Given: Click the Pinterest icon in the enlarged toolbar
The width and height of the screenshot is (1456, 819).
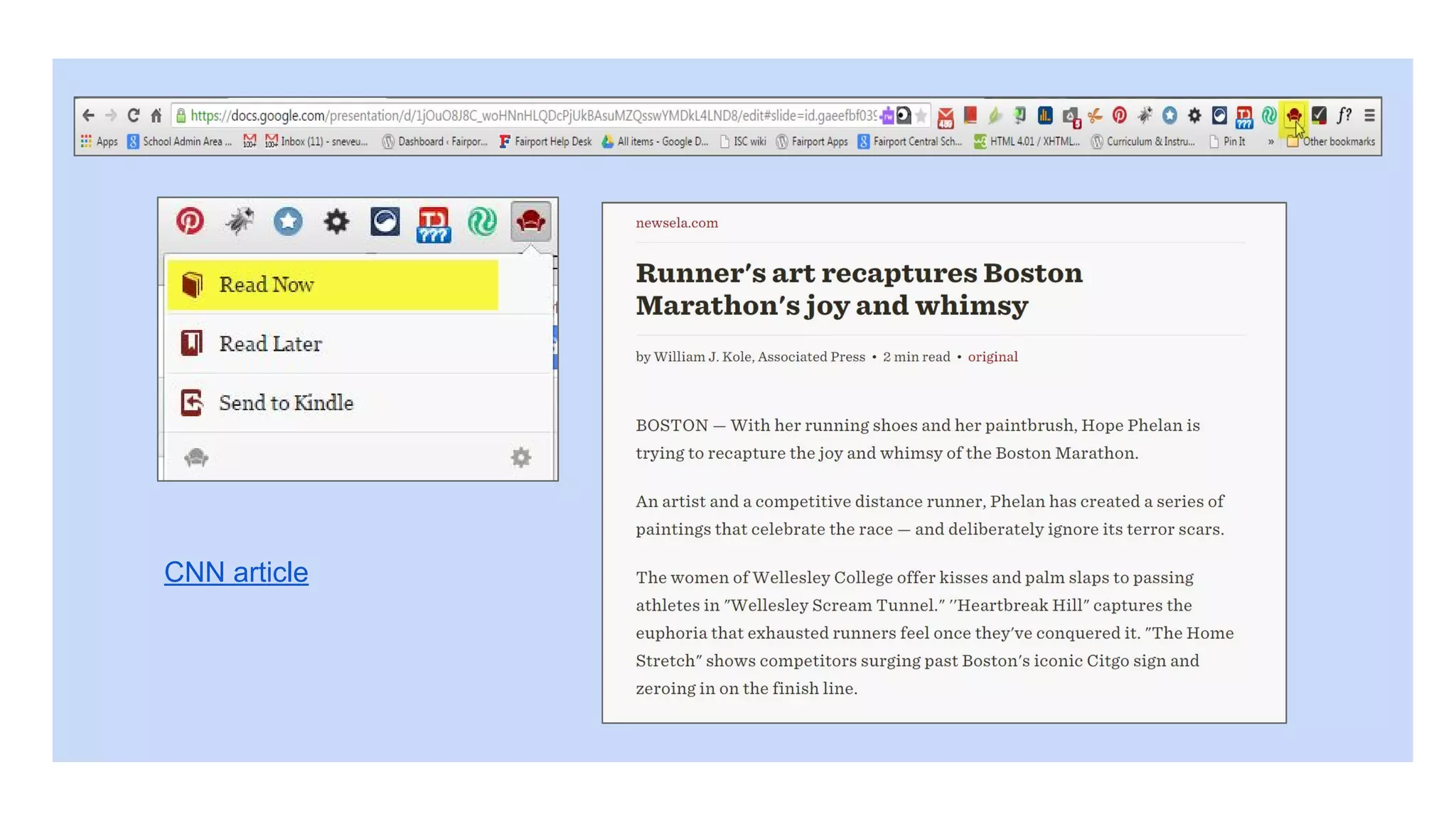Looking at the screenshot, I should 190,222.
